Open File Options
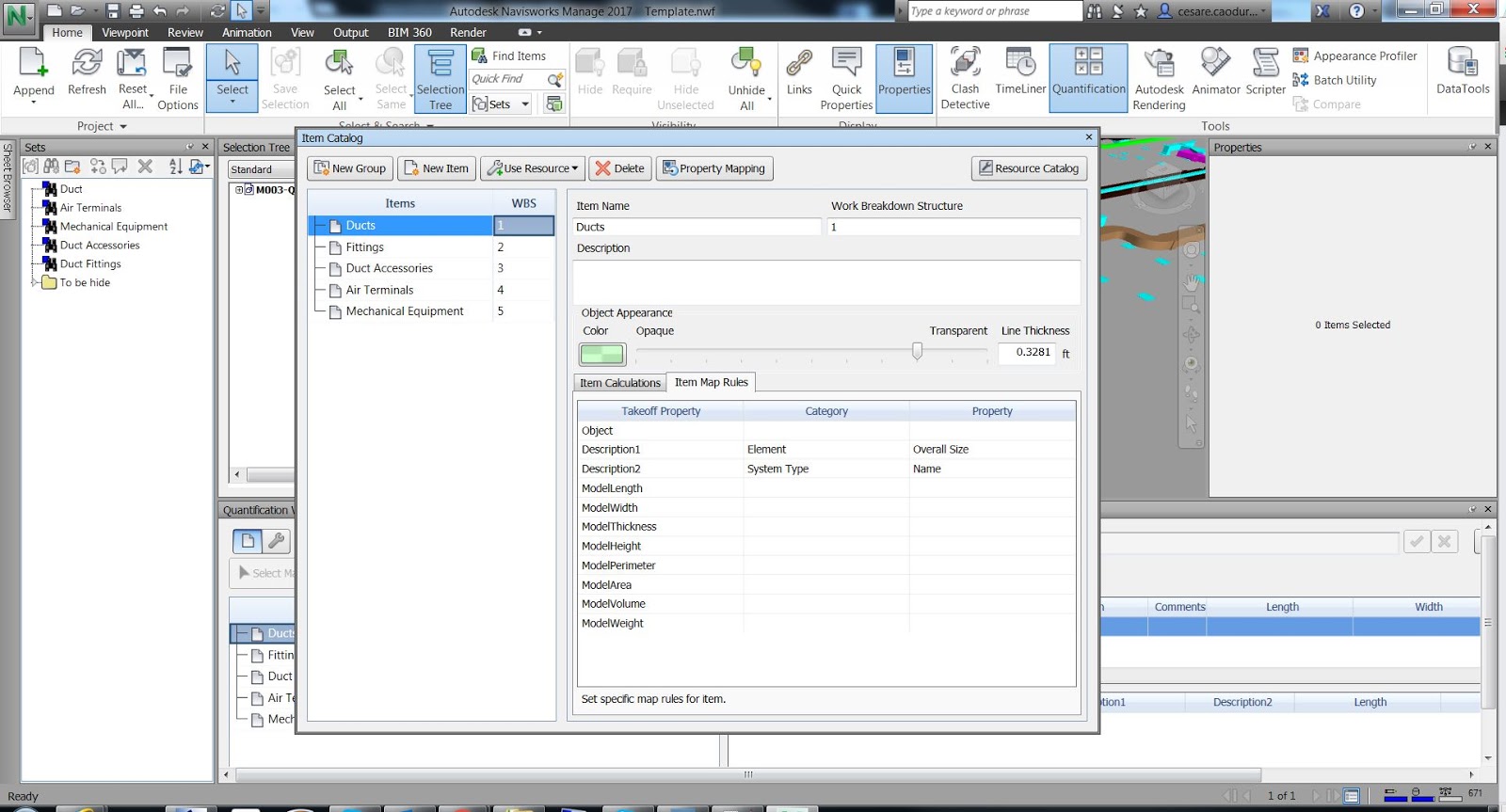 tap(178, 79)
